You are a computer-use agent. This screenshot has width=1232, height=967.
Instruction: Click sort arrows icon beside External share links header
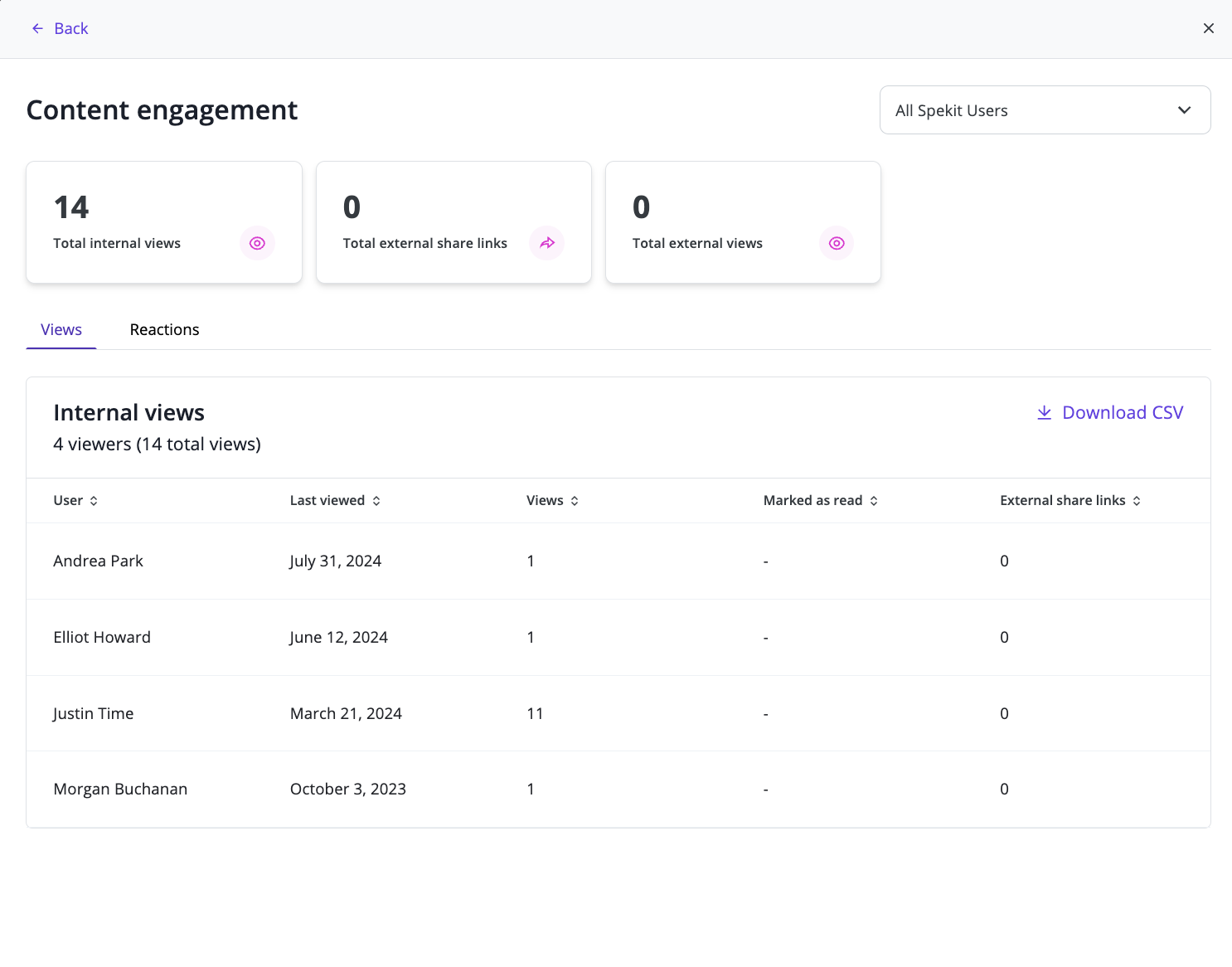pyautogui.click(x=1137, y=501)
